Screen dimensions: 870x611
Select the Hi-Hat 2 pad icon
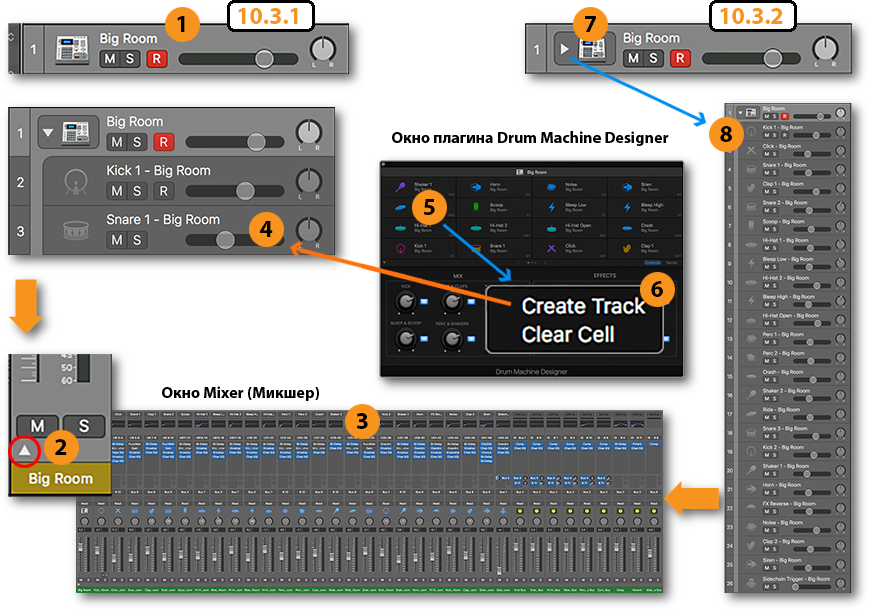[x=476, y=228]
